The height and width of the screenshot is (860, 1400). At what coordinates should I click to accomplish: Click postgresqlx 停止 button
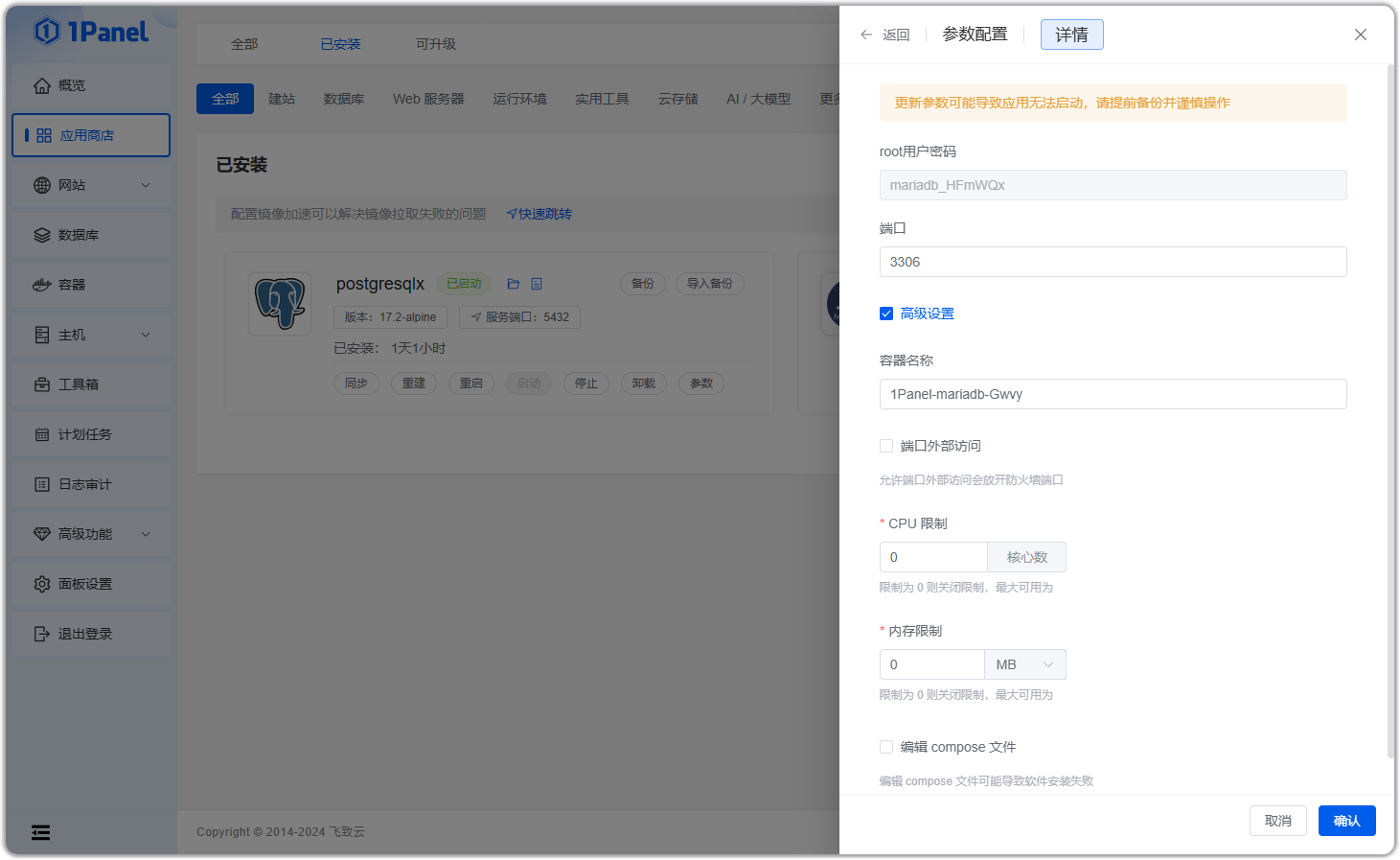point(586,384)
